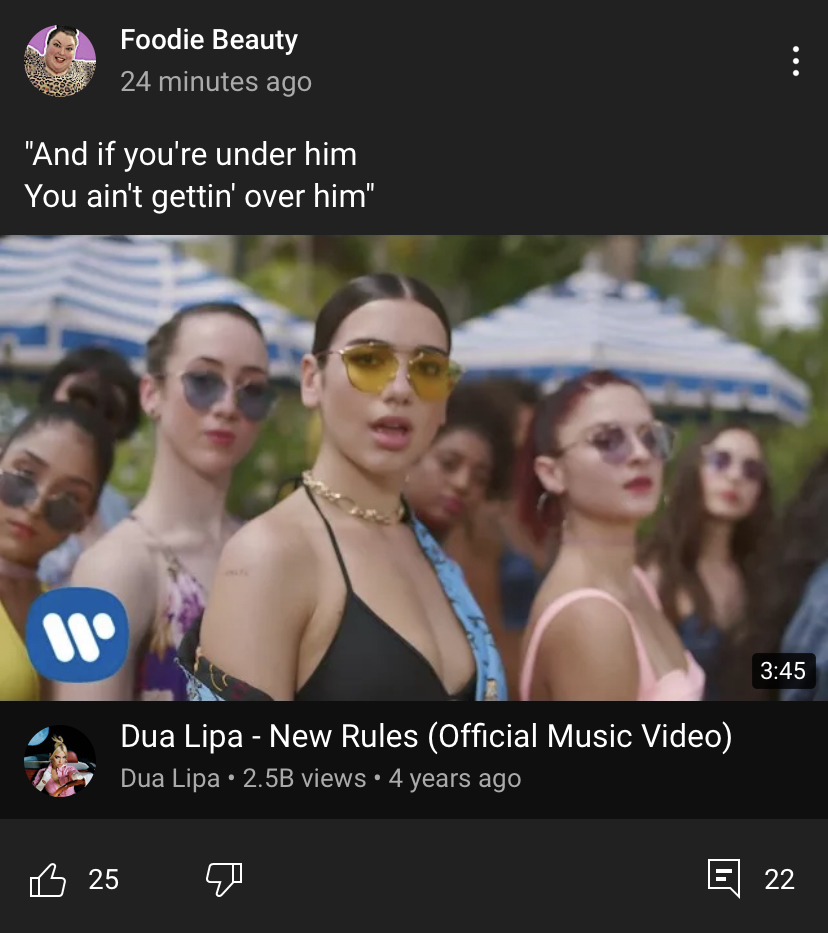The height and width of the screenshot is (933, 828).
Task: Tap the Dua Lipa channel avatar
Action: 59,760
